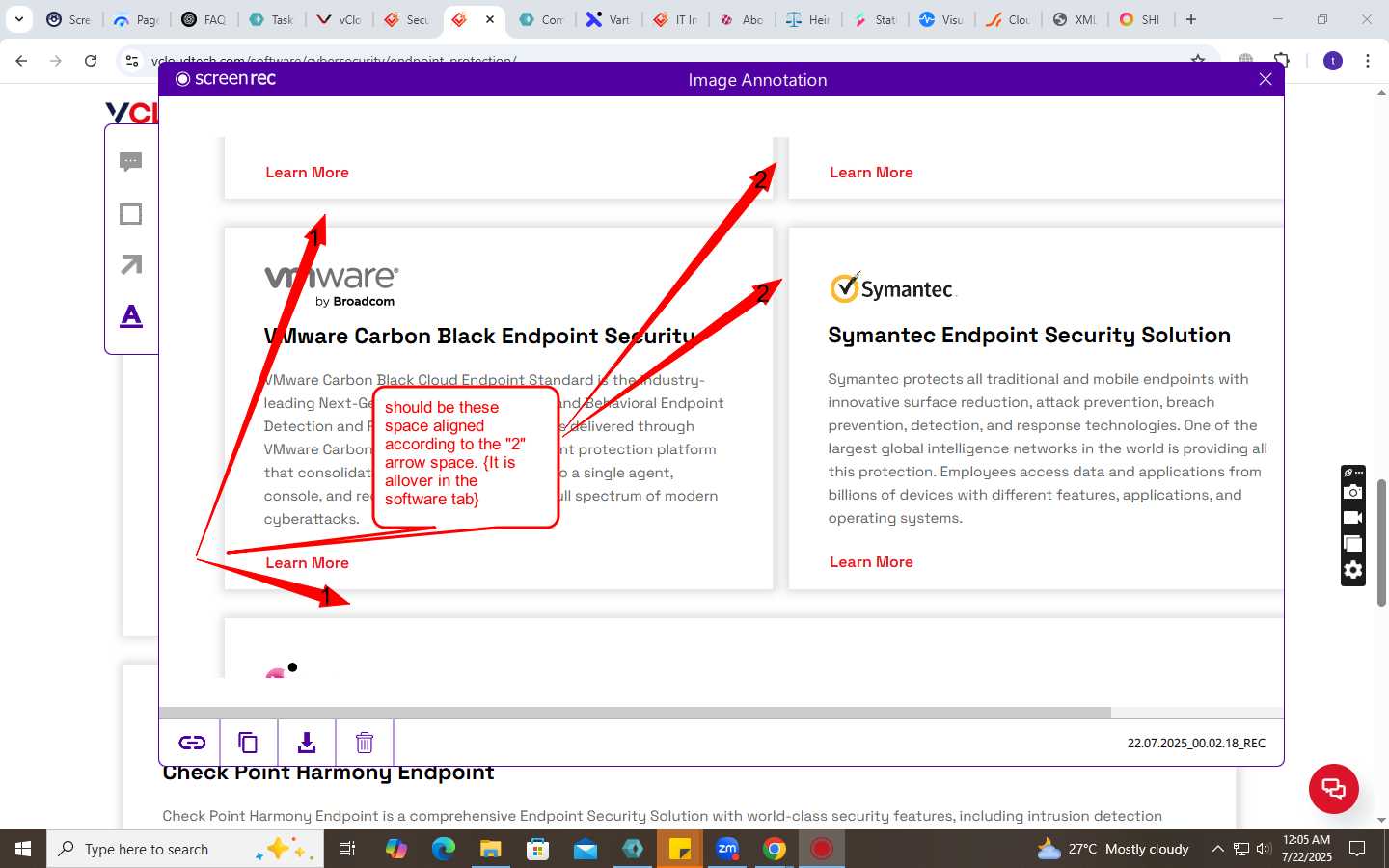Copy the share link of the annotation

(191, 743)
